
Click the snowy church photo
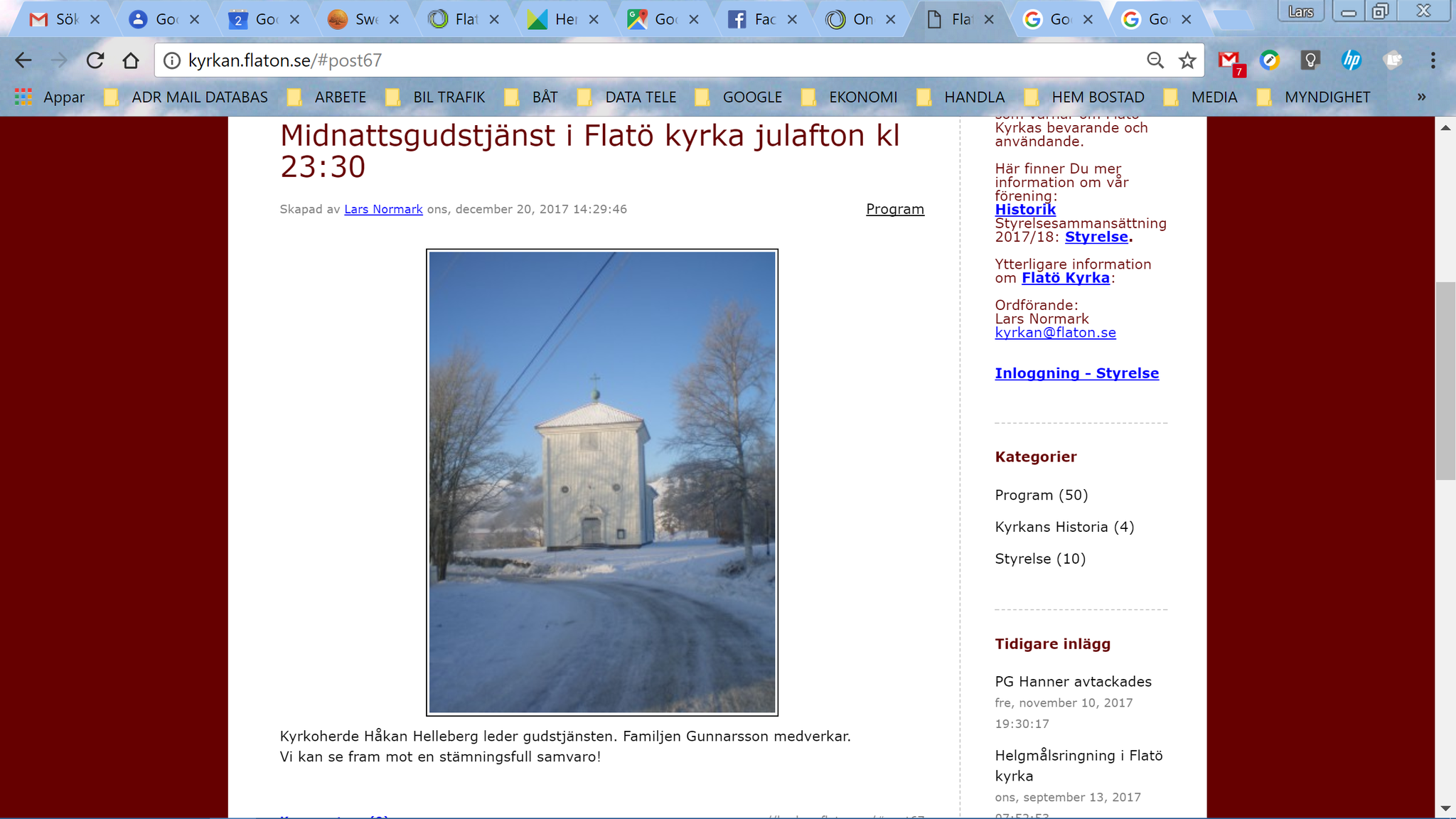click(602, 482)
